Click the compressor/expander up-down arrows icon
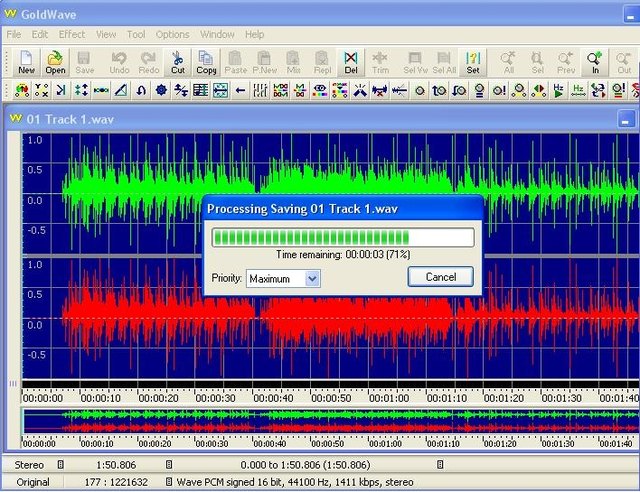 click(81, 90)
